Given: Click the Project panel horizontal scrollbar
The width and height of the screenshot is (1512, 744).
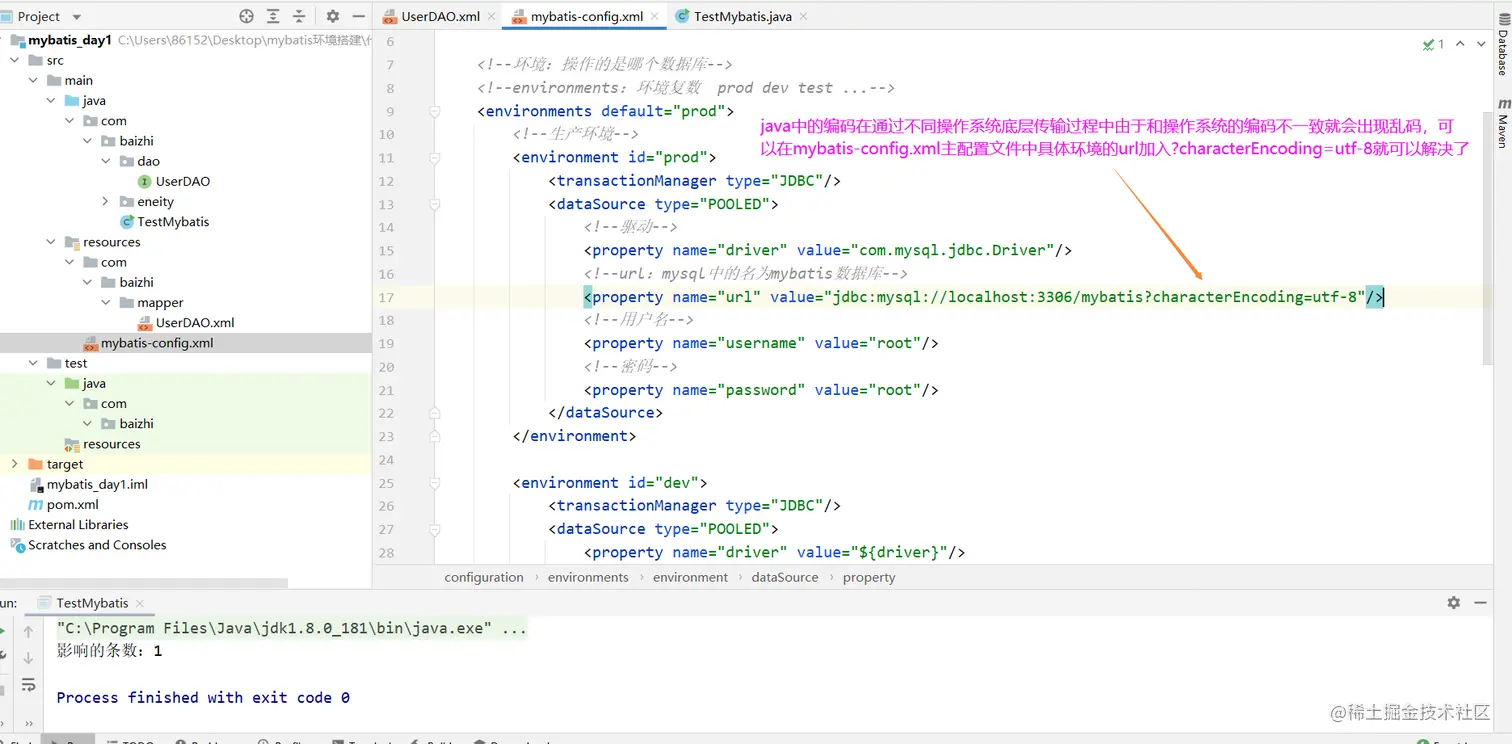Looking at the screenshot, I should [x=143, y=583].
